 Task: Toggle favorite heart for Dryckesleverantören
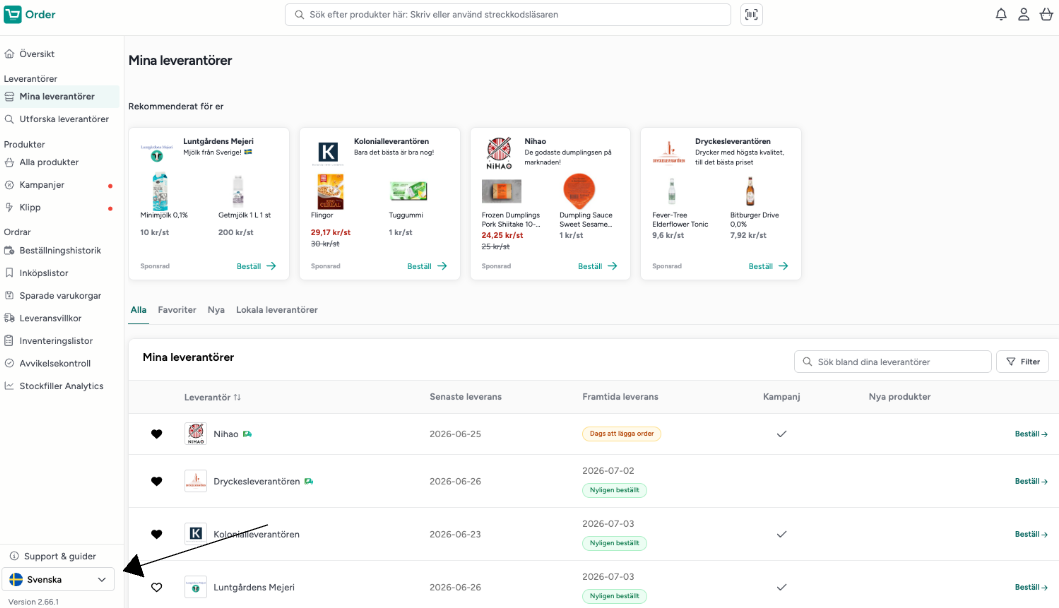[156, 481]
